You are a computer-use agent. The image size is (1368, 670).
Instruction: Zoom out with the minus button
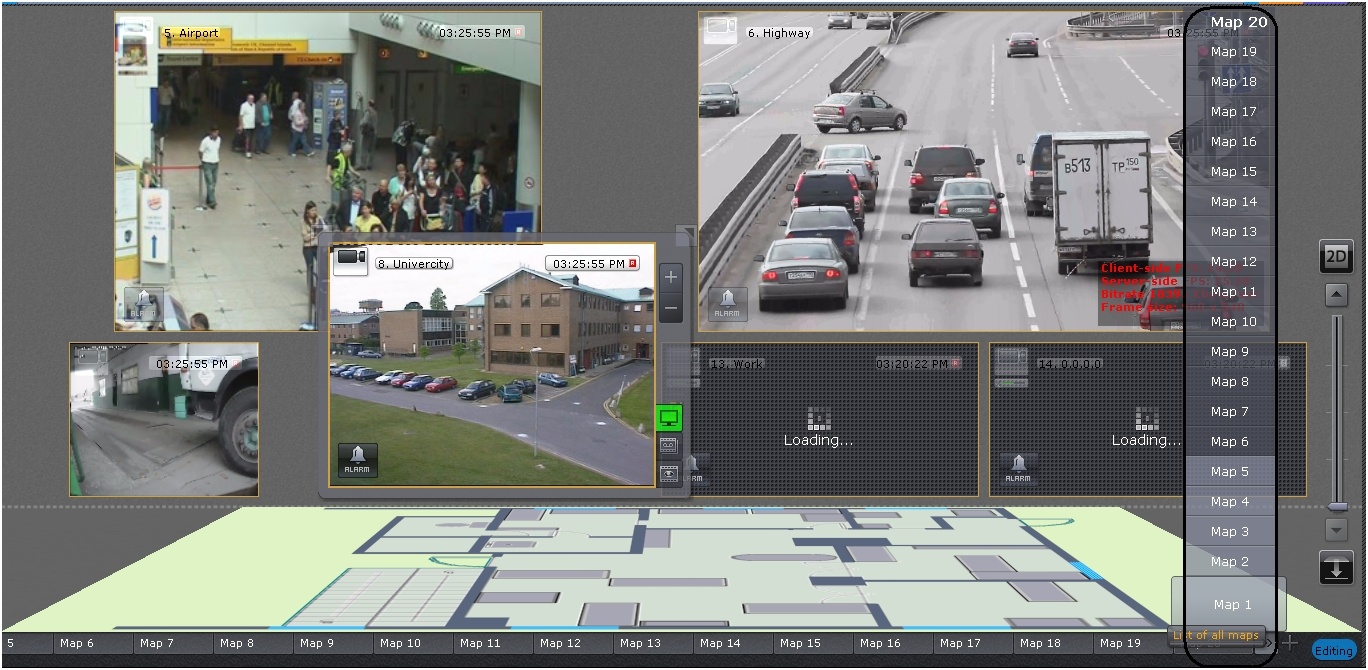click(671, 309)
